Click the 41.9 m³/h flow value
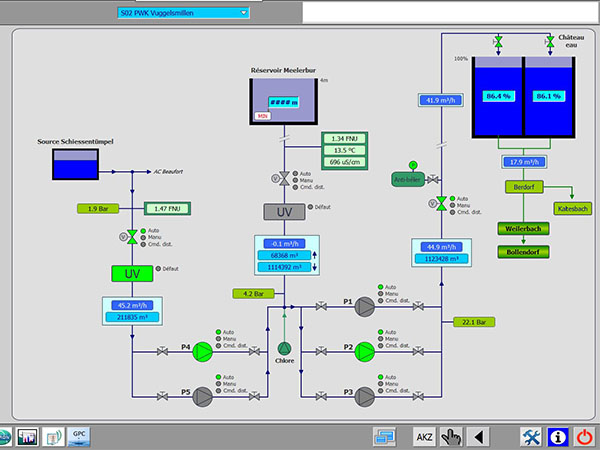Image resolution: width=600 pixels, height=450 pixels. [440, 100]
